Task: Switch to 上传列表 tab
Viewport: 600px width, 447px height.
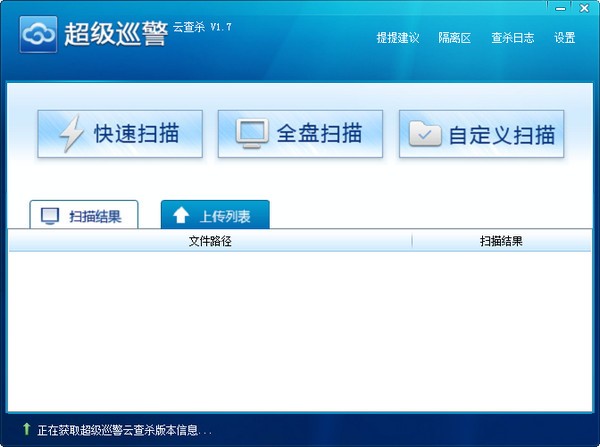Action: [215, 215]
